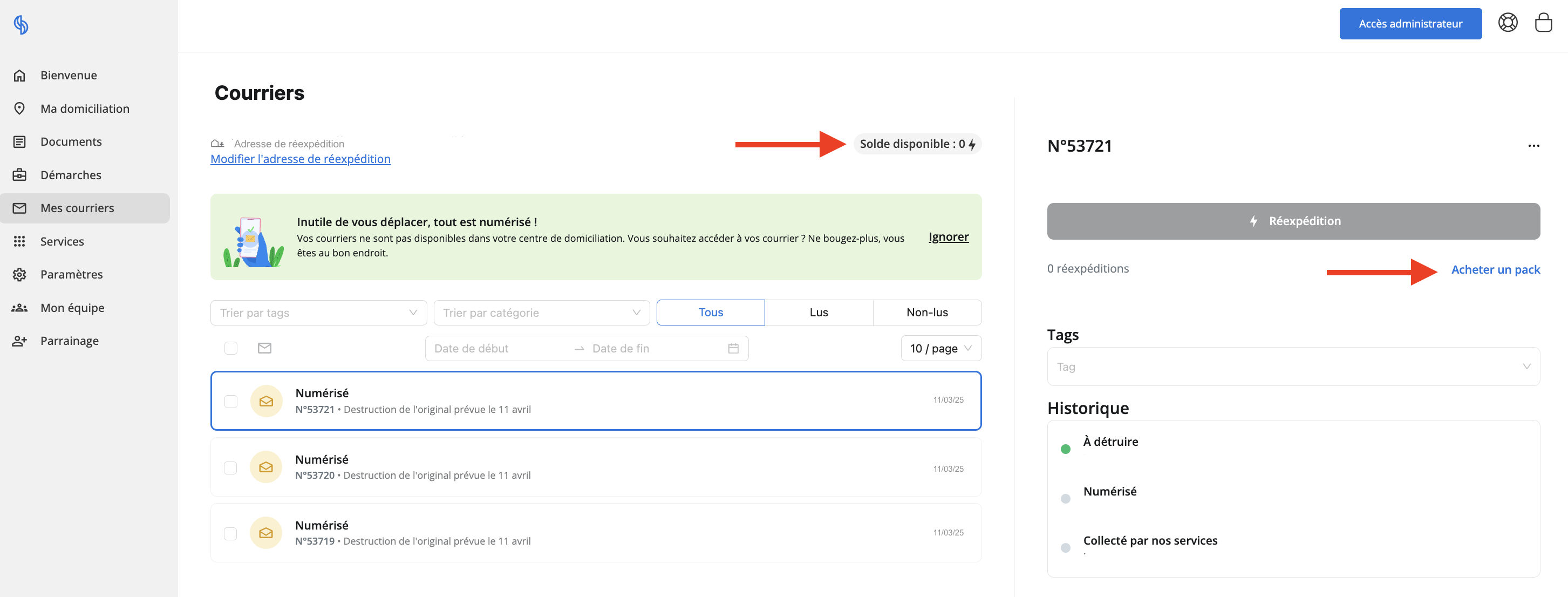
Task: Click the calendar icon in date range
Action: point(733,349)
